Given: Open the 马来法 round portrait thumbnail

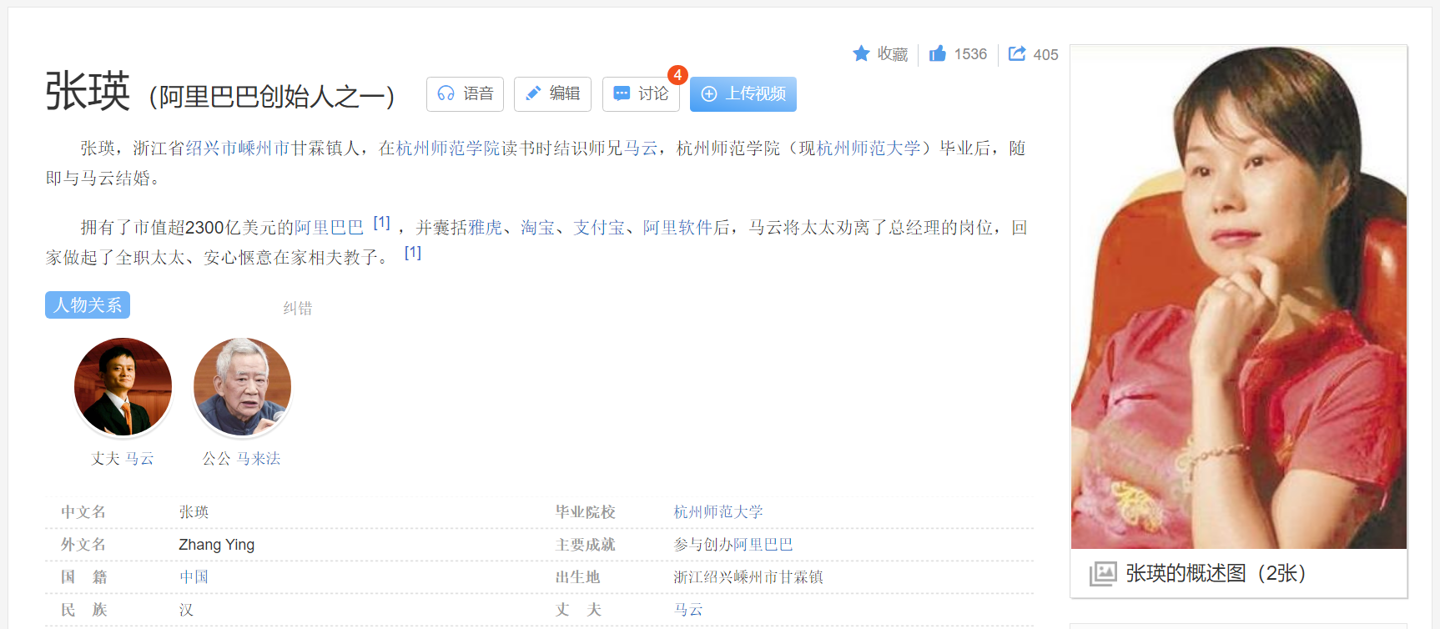Looking at the screenshot, I should pos(242,387).
